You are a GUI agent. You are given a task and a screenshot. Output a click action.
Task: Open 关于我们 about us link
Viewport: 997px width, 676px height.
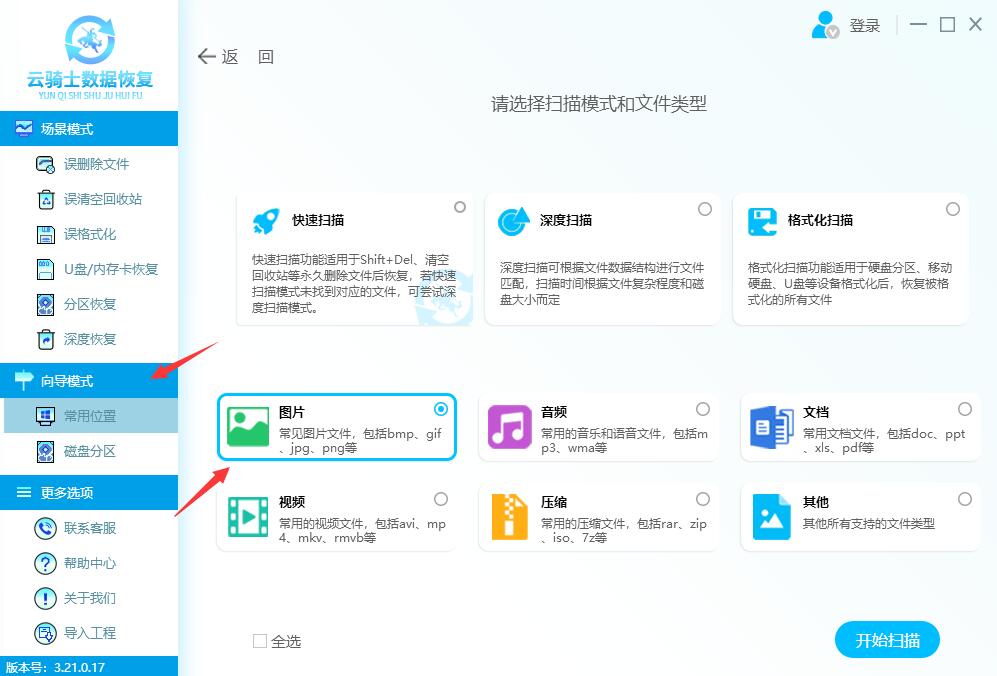tap(90, 598)
